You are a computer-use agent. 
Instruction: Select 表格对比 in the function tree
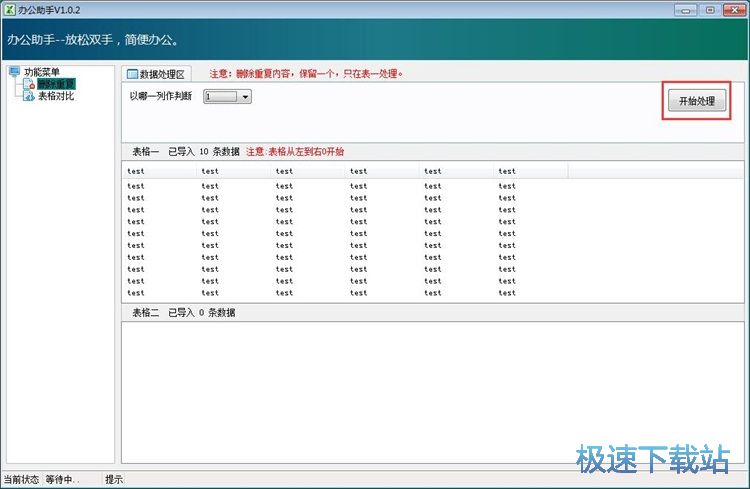pyautogui.click(x=56, y=97)
